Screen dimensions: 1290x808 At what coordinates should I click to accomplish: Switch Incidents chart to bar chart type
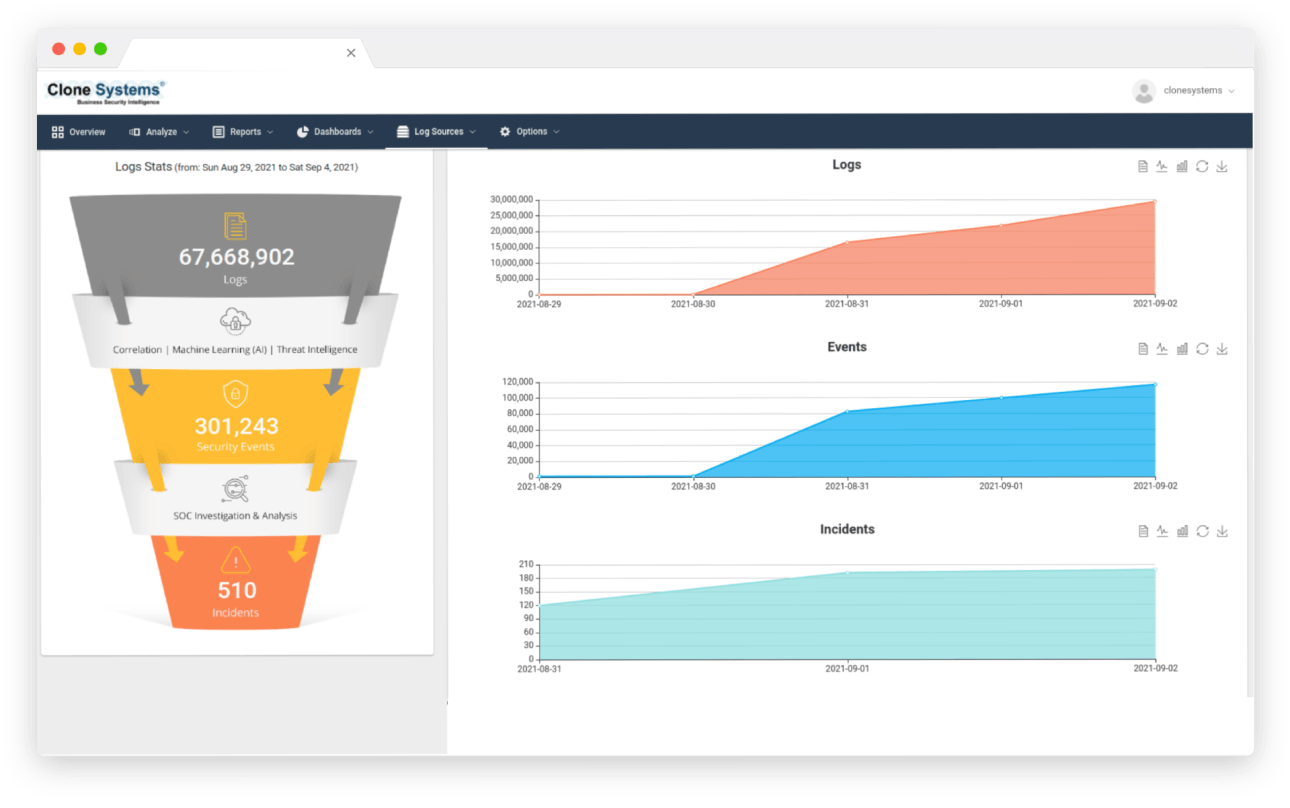click(1182, 532)
